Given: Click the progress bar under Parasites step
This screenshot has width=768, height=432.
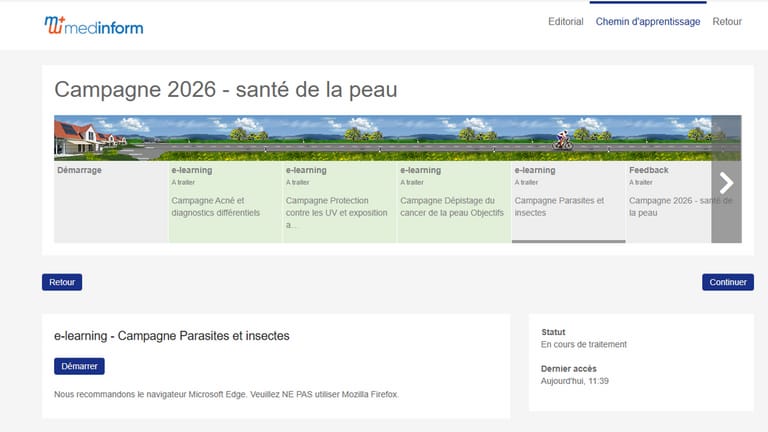Looking at the screenshot, I should pyautogui.click(x=568, y=241).
